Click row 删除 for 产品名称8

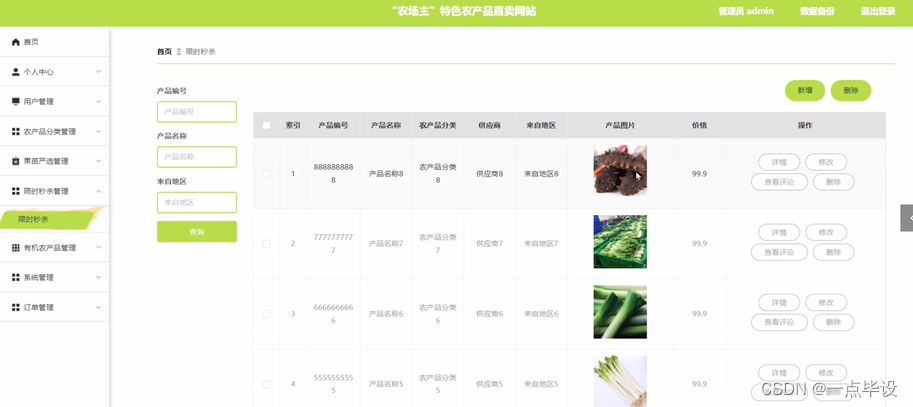[833, 182]
